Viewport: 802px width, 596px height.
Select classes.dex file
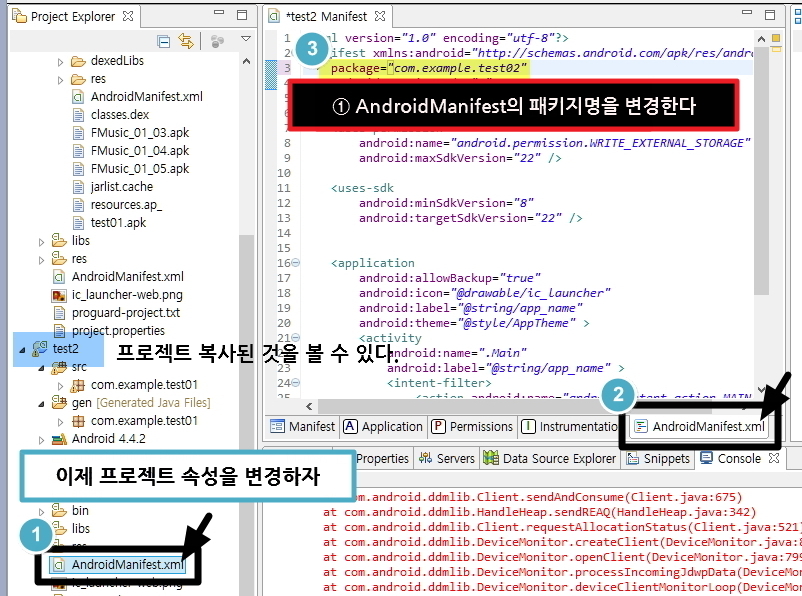(x=120, y=115)
